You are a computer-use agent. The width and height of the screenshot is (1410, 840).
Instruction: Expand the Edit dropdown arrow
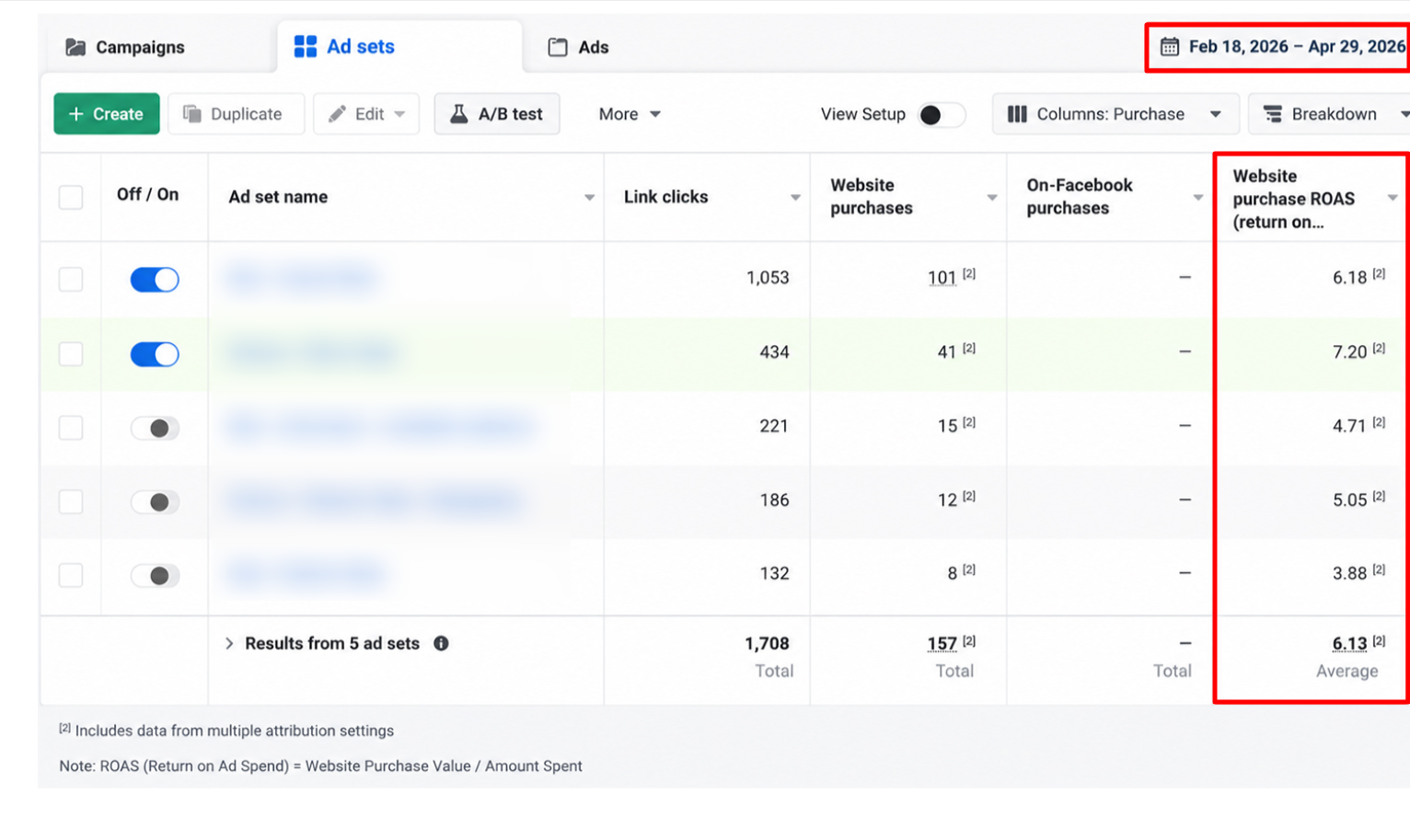[x=399, y=114]
